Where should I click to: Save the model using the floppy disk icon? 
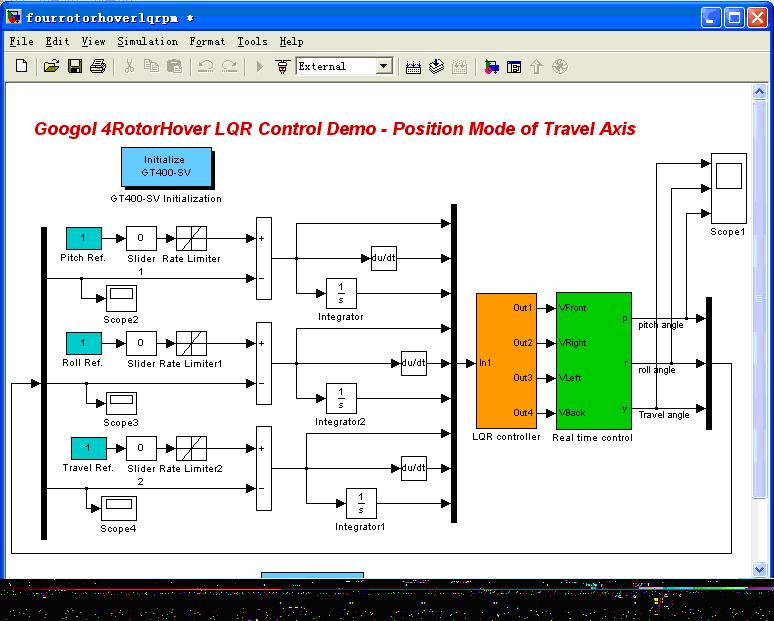(x=74, y=67)
